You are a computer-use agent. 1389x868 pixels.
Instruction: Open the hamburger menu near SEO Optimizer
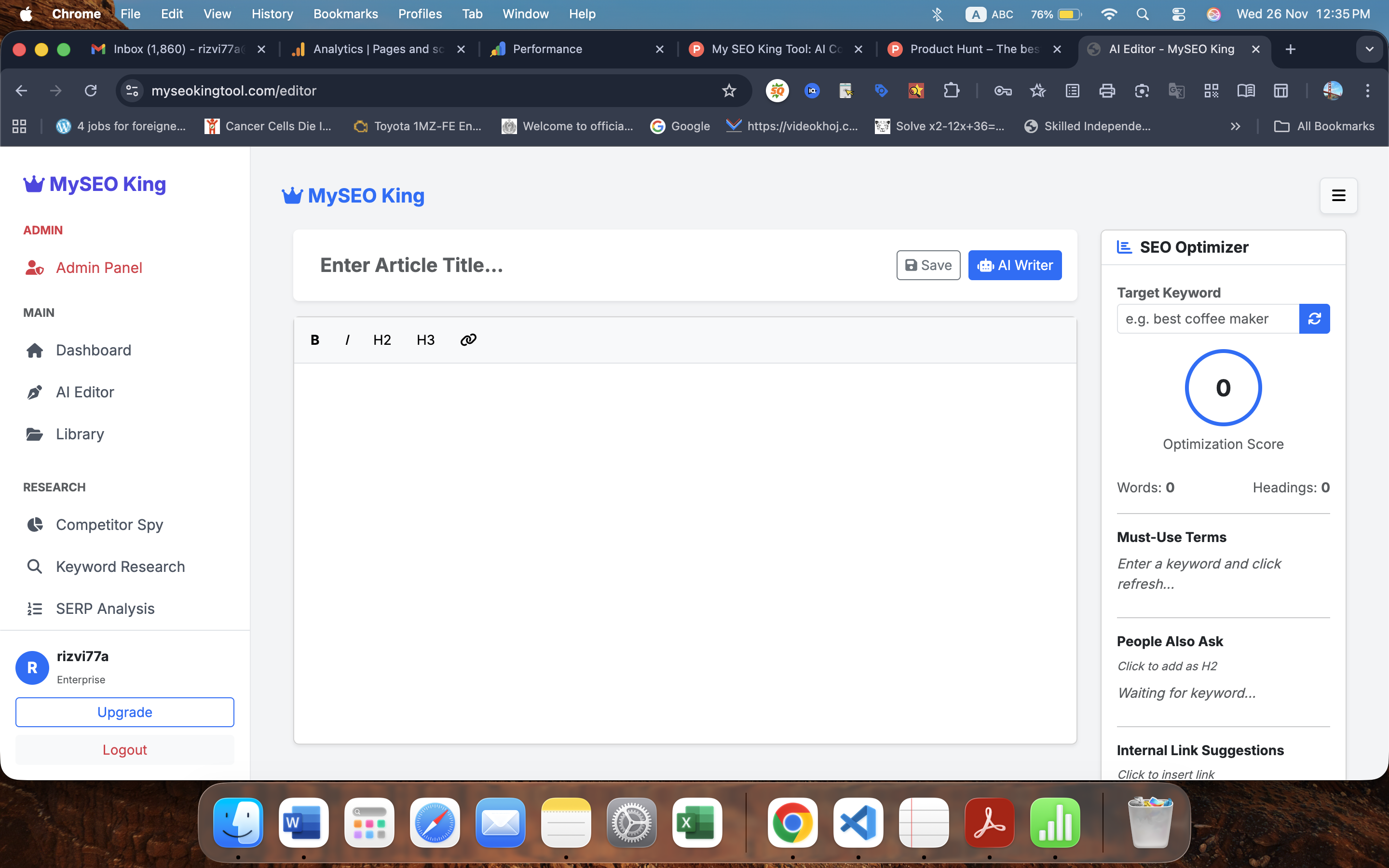(x=1338, y=196)
